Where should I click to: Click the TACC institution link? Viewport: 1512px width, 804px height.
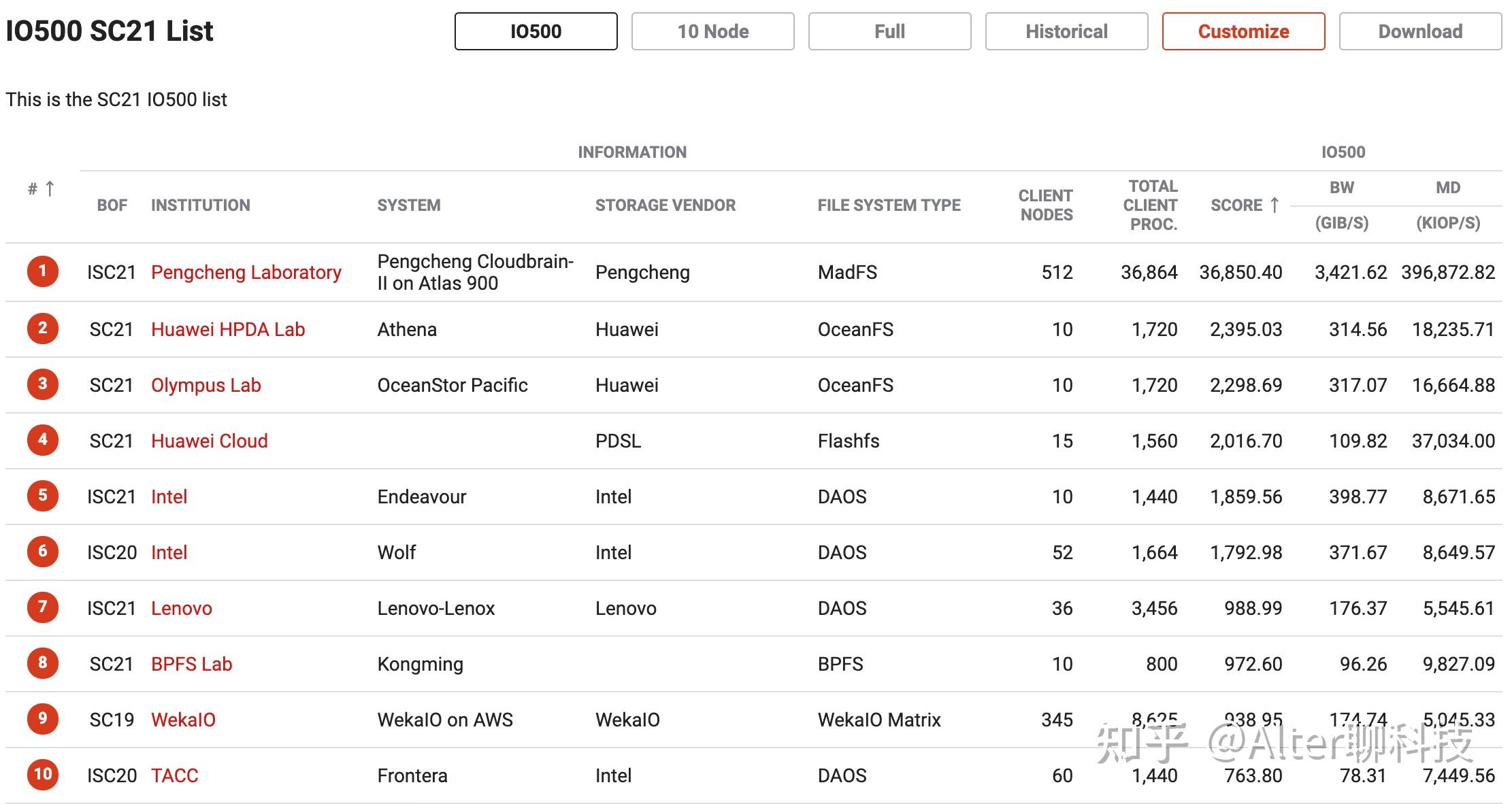click(174, 775)
